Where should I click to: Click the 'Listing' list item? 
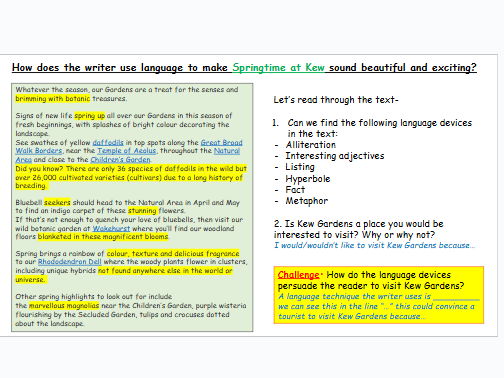[x=300, y=167]
